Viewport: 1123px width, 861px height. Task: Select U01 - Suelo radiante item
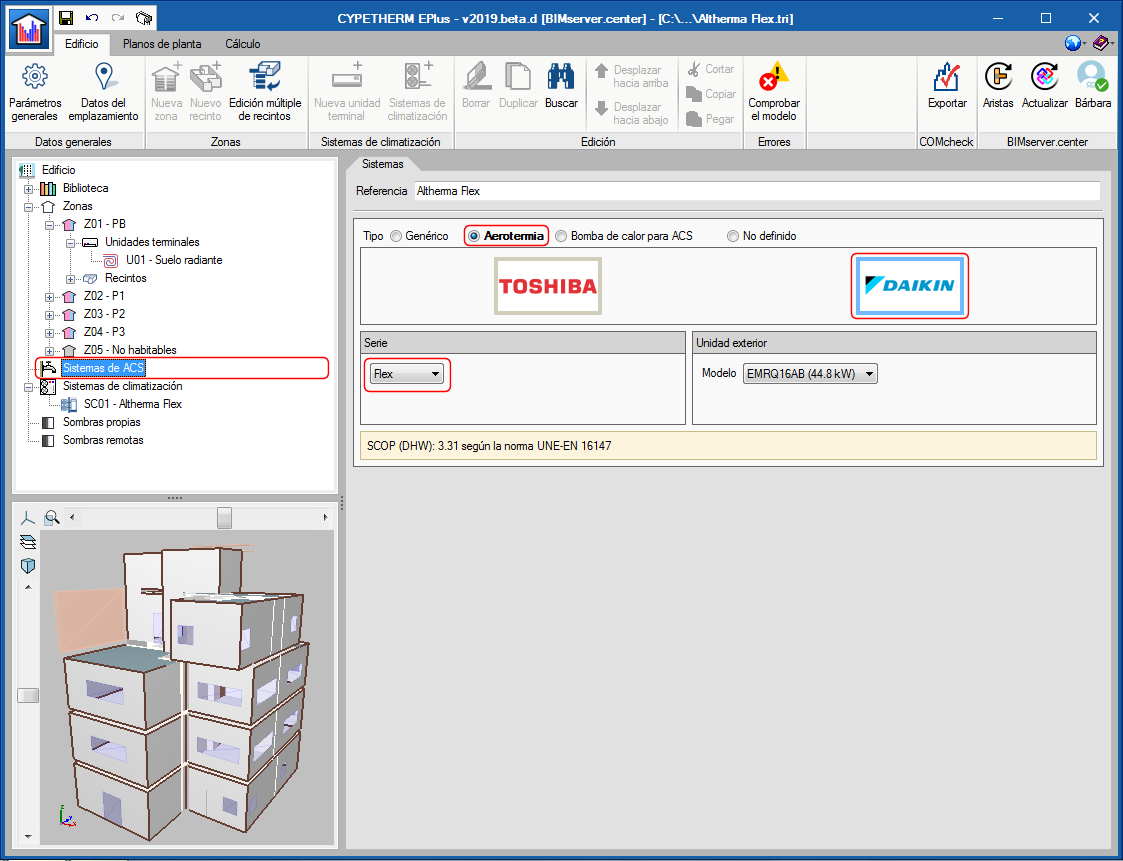(174, 260)
